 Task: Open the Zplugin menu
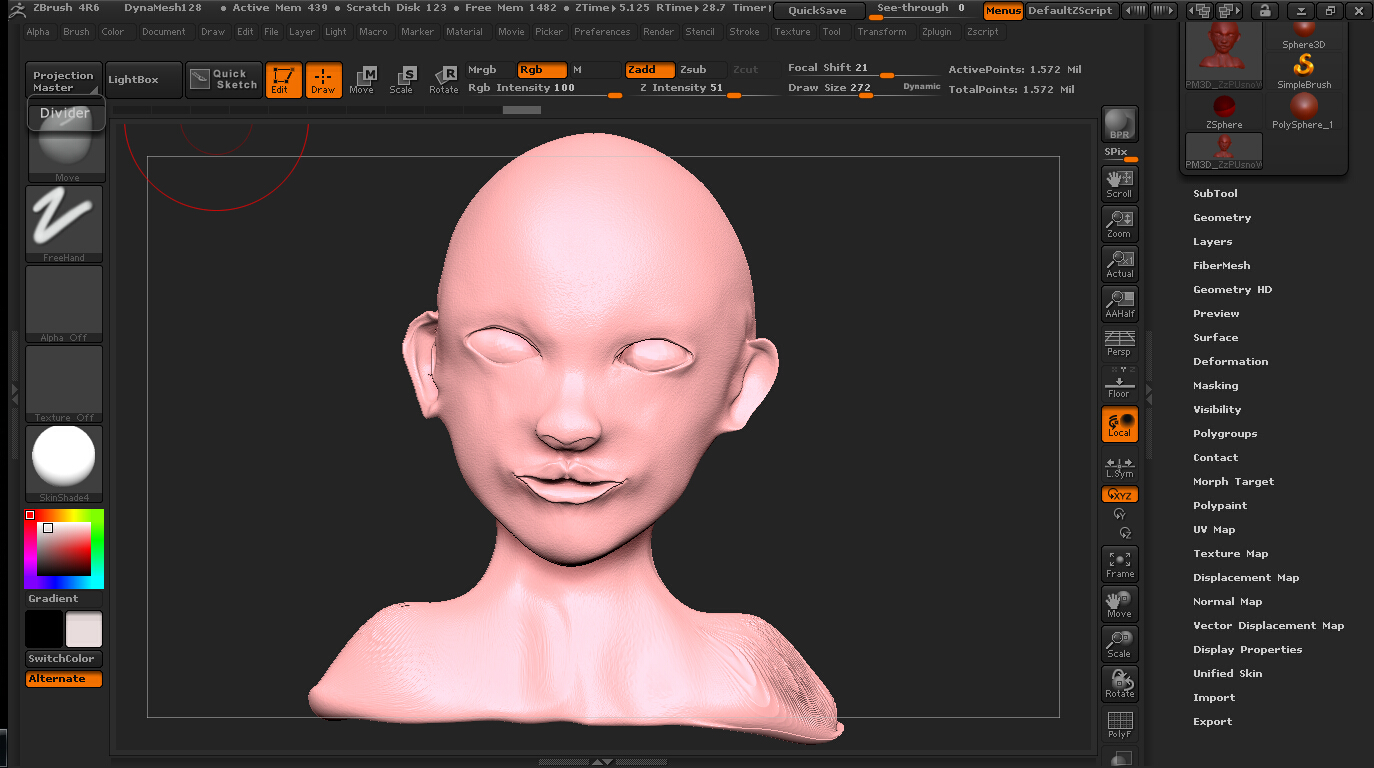pos(937,32)
